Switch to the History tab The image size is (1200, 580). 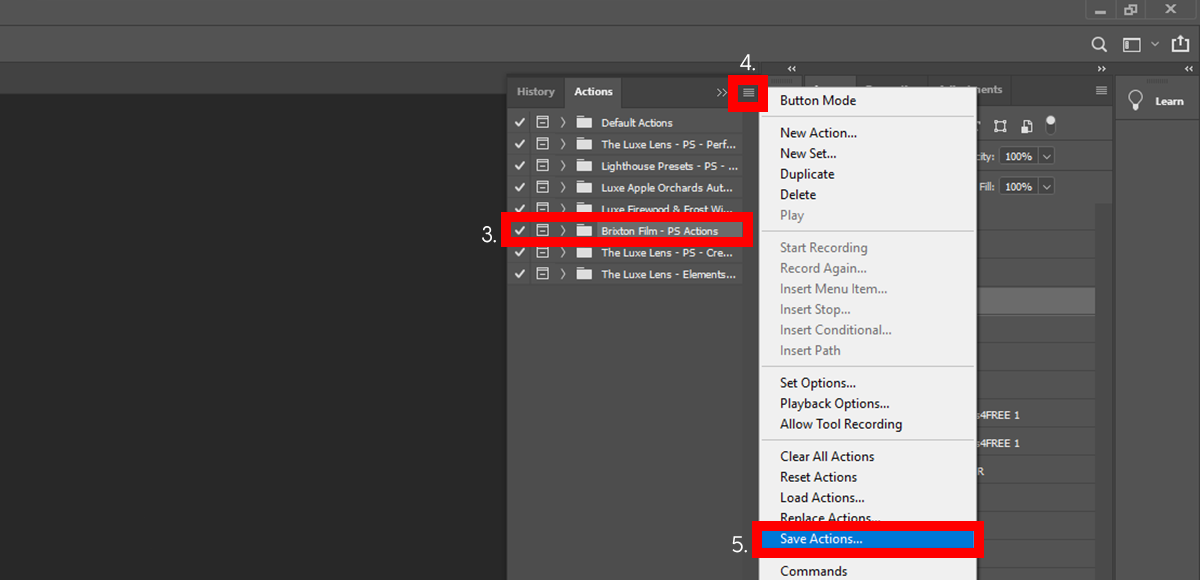click(535, 92)
